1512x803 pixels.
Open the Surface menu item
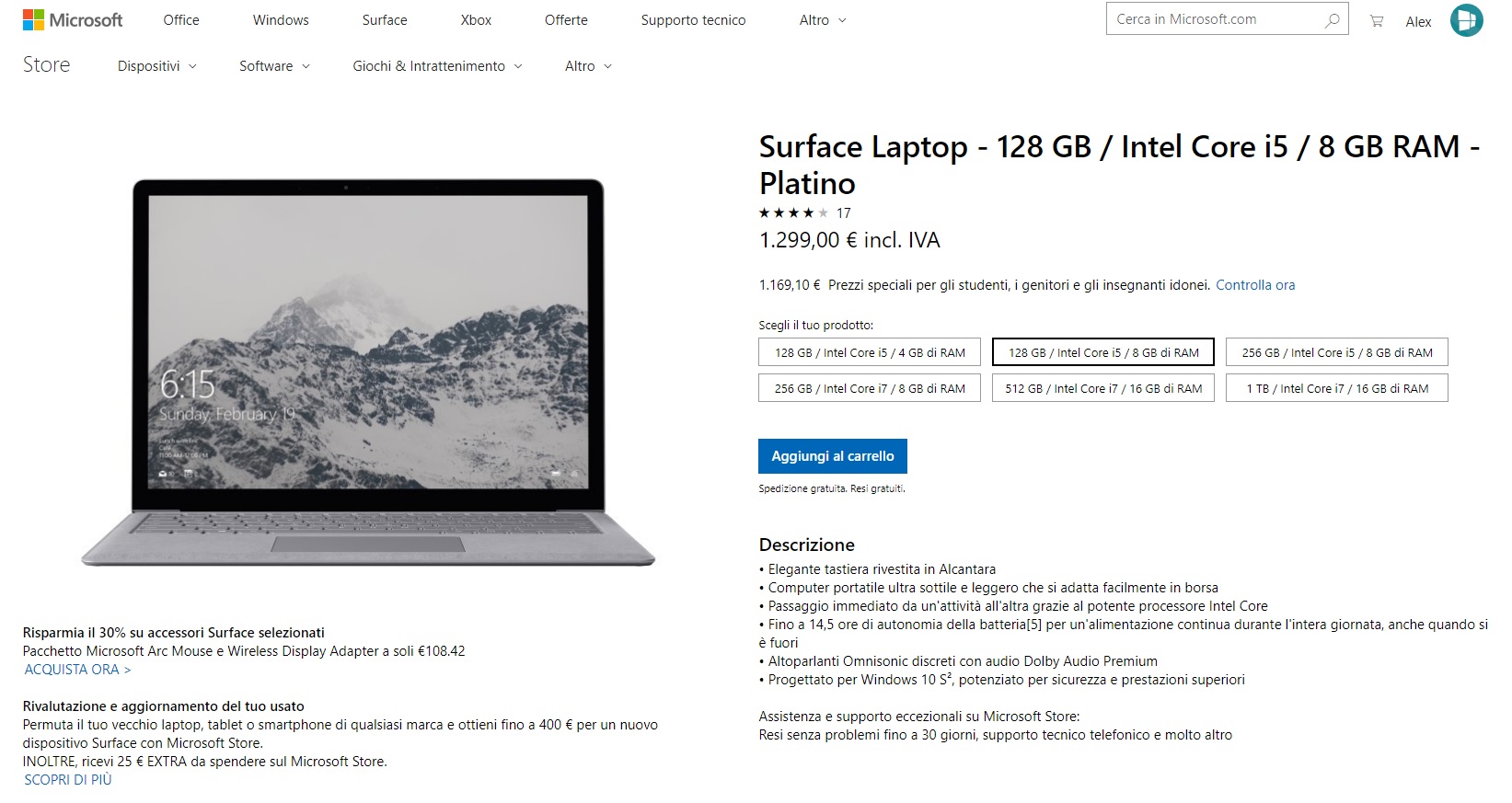click(385, 20)
